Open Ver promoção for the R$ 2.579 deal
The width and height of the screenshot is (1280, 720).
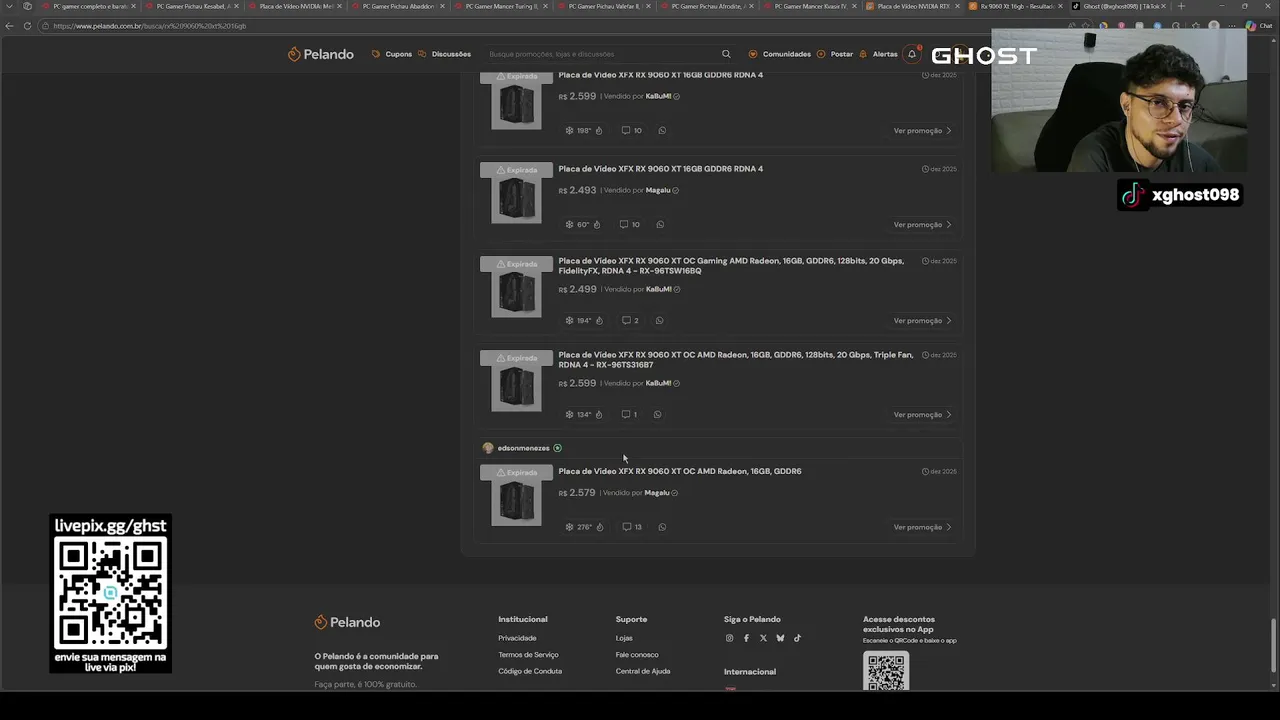coord(922,527)
